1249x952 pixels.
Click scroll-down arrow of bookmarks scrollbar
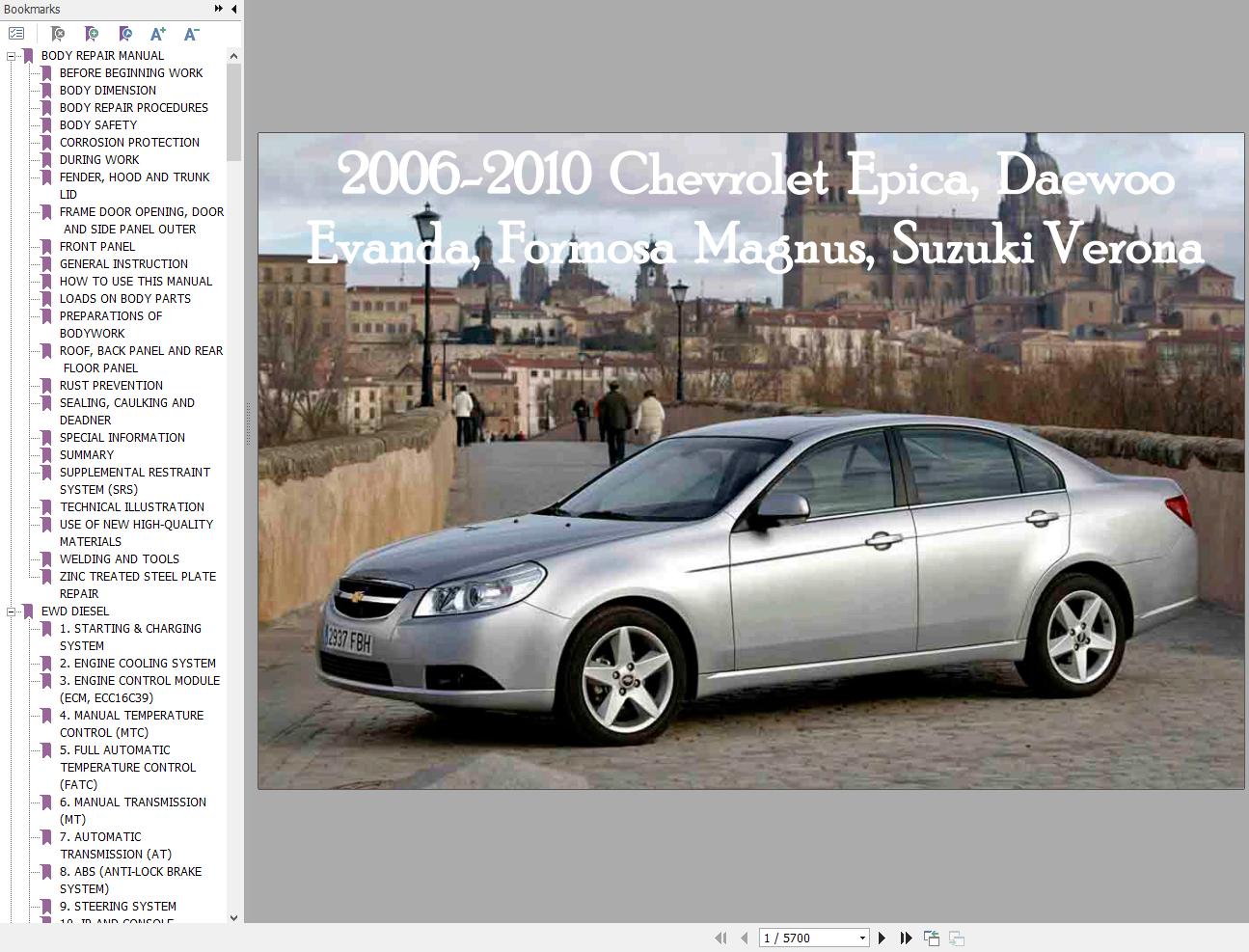tap(233, 917)
